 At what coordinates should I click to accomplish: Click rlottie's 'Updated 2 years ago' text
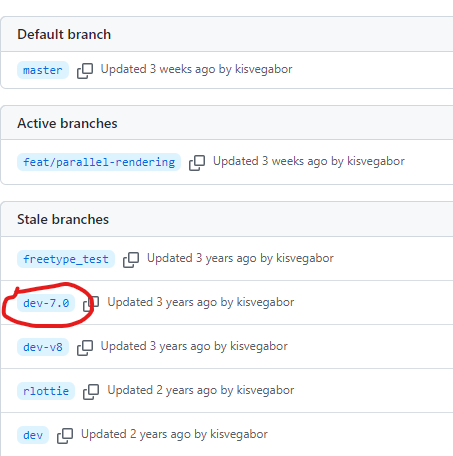coord(162,390)
